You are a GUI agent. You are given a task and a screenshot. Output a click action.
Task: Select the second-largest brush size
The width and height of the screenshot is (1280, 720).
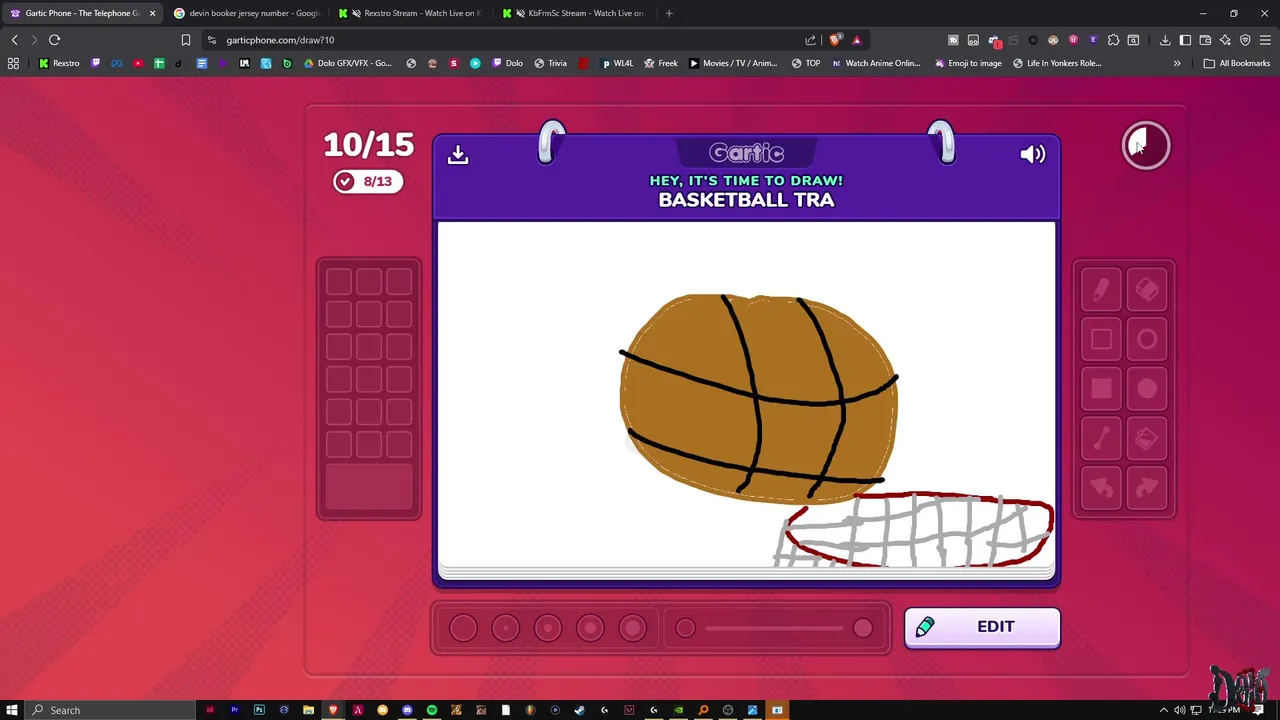pos(590,628)
